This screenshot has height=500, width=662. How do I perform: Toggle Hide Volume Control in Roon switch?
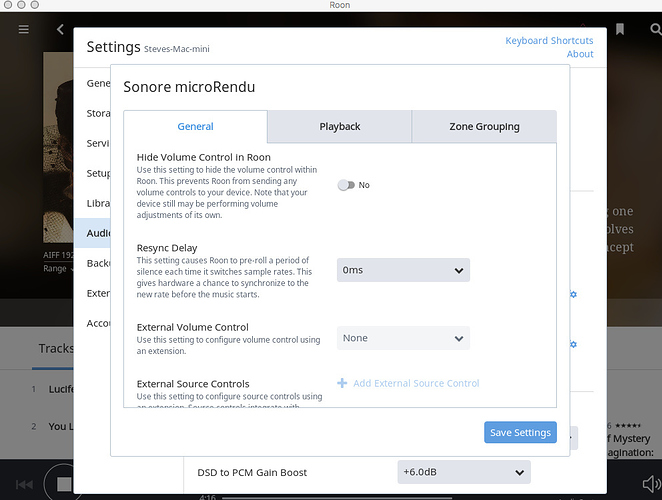(x=346, y=185)
